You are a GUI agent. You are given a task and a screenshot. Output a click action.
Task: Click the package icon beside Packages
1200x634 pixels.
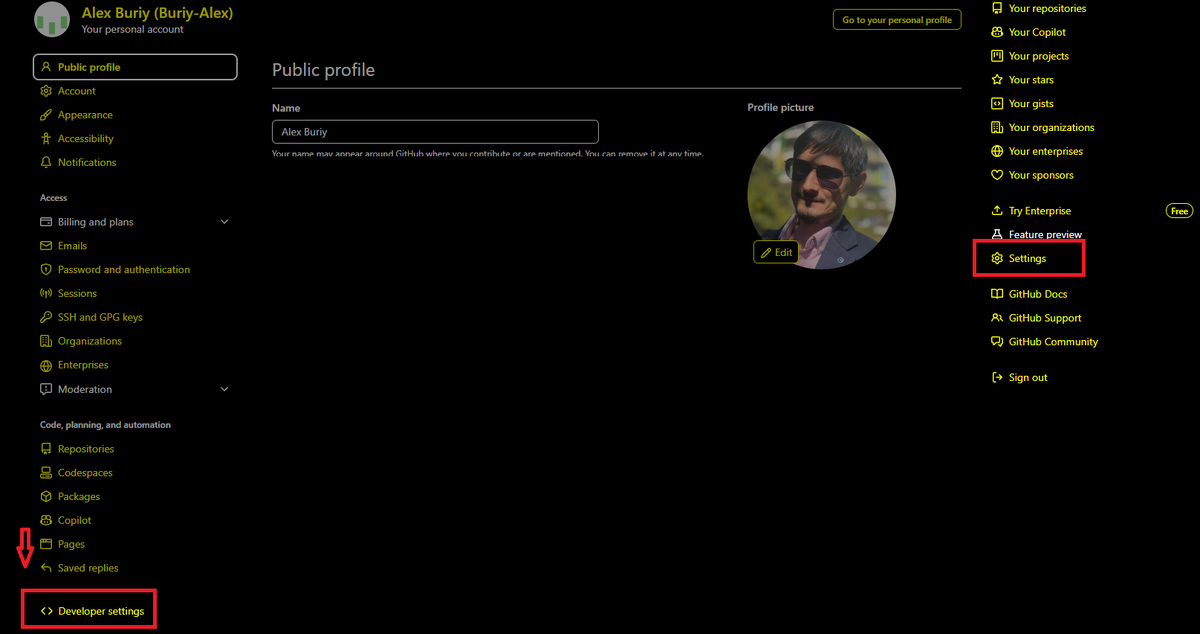point(46,497)
